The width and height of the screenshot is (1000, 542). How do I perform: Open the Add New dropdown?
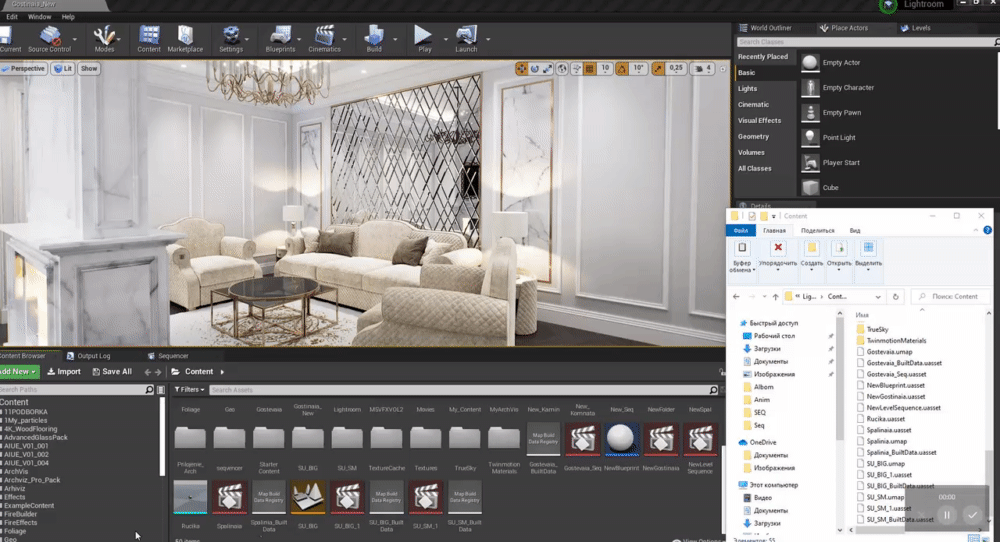(20, 371)
